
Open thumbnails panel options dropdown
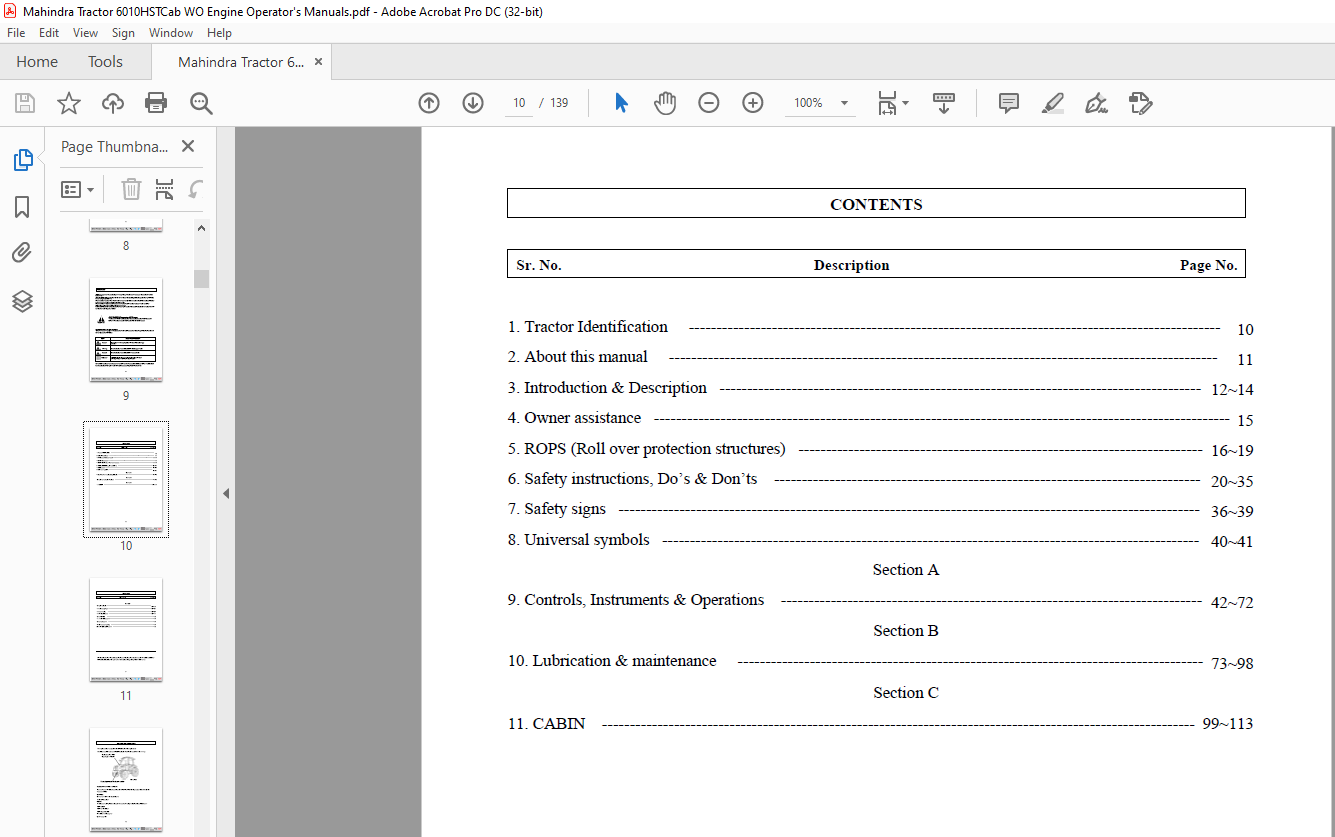click(78, 189)
